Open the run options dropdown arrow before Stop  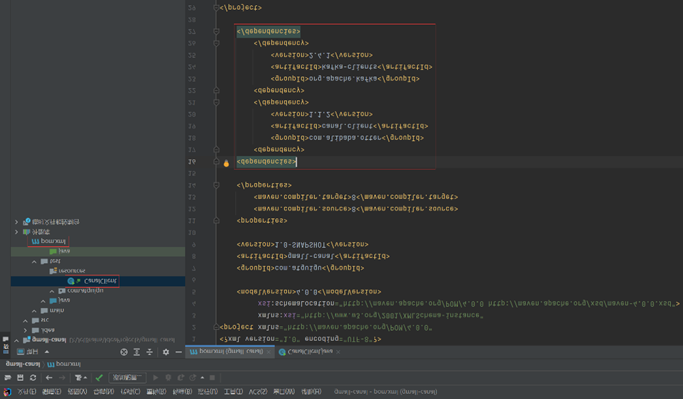point(202,378)
